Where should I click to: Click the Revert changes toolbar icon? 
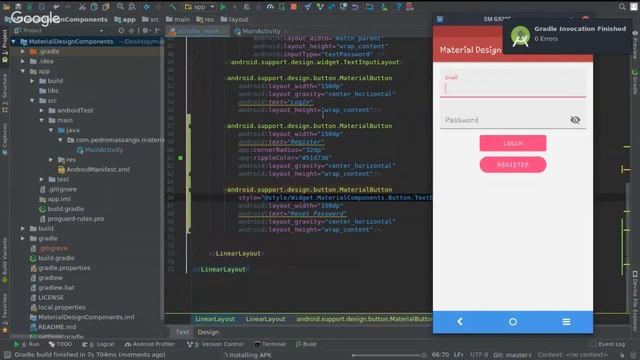point(355,7)
